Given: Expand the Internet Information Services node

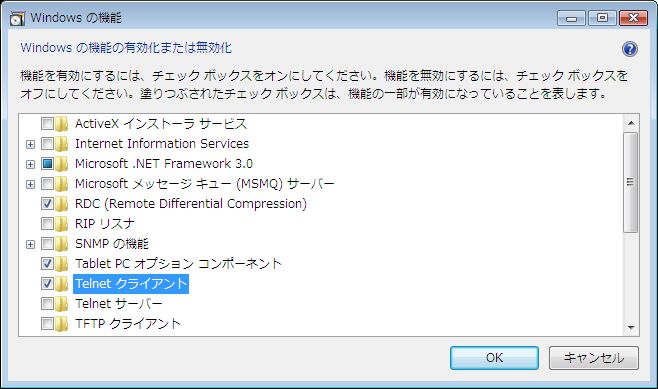Looking at the screenshot, I should pyautogui.click(x=30, y=144).
